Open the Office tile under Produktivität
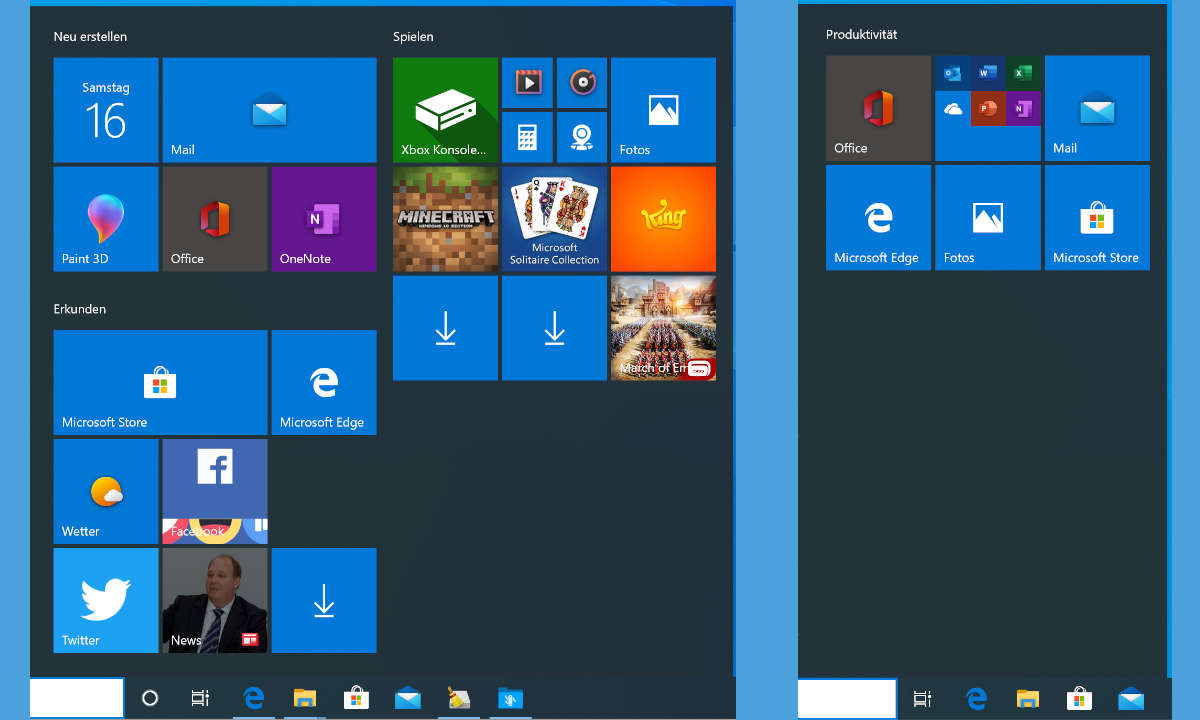Screen dimensions: 1200x720 (878, 108)
